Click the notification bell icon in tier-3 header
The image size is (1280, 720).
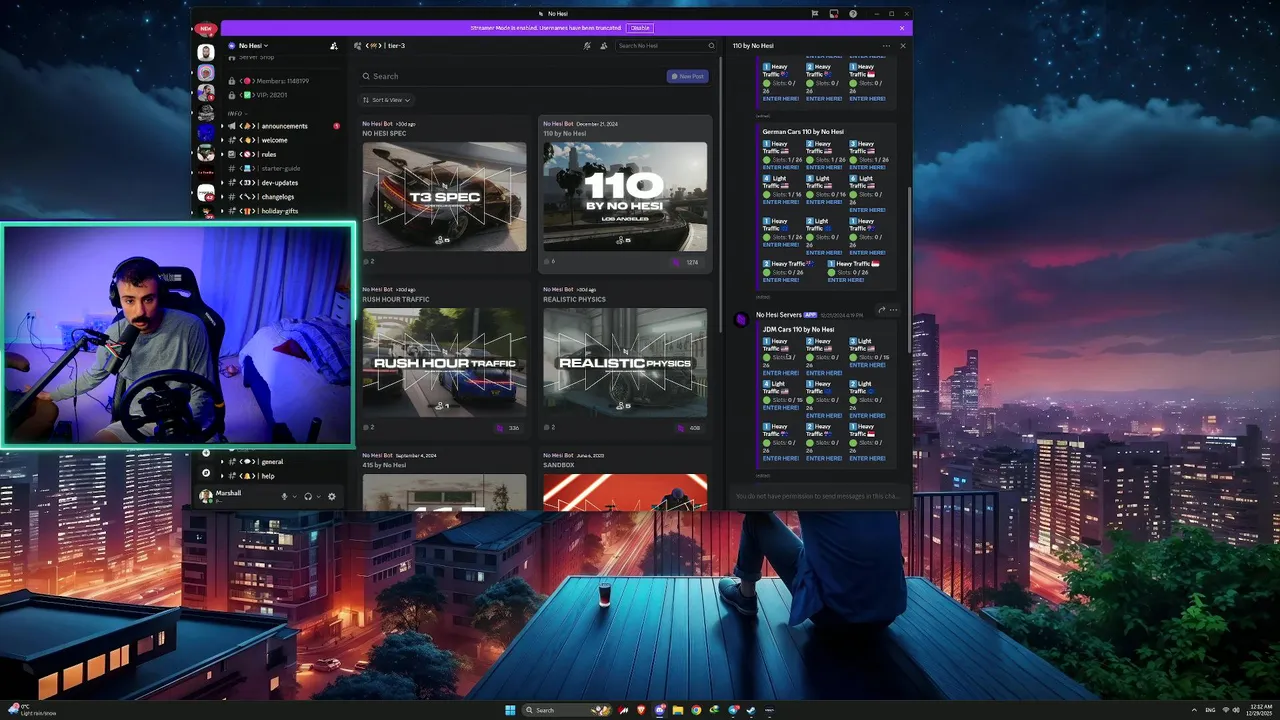click(x=588, y=46)
